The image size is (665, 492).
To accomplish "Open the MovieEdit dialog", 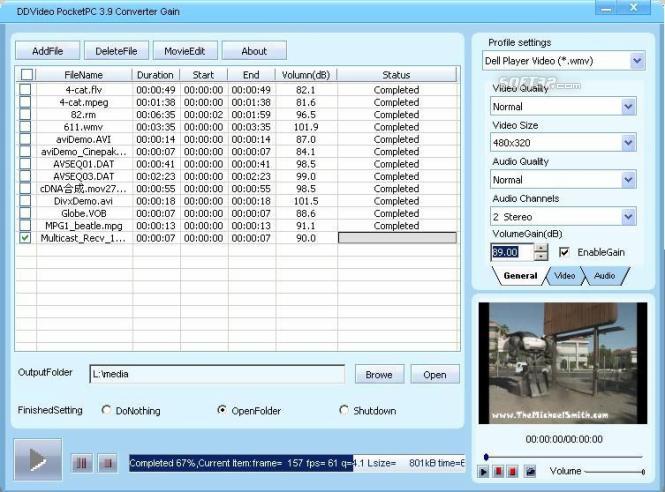I will pyautogui.click(x=185, y=51).
